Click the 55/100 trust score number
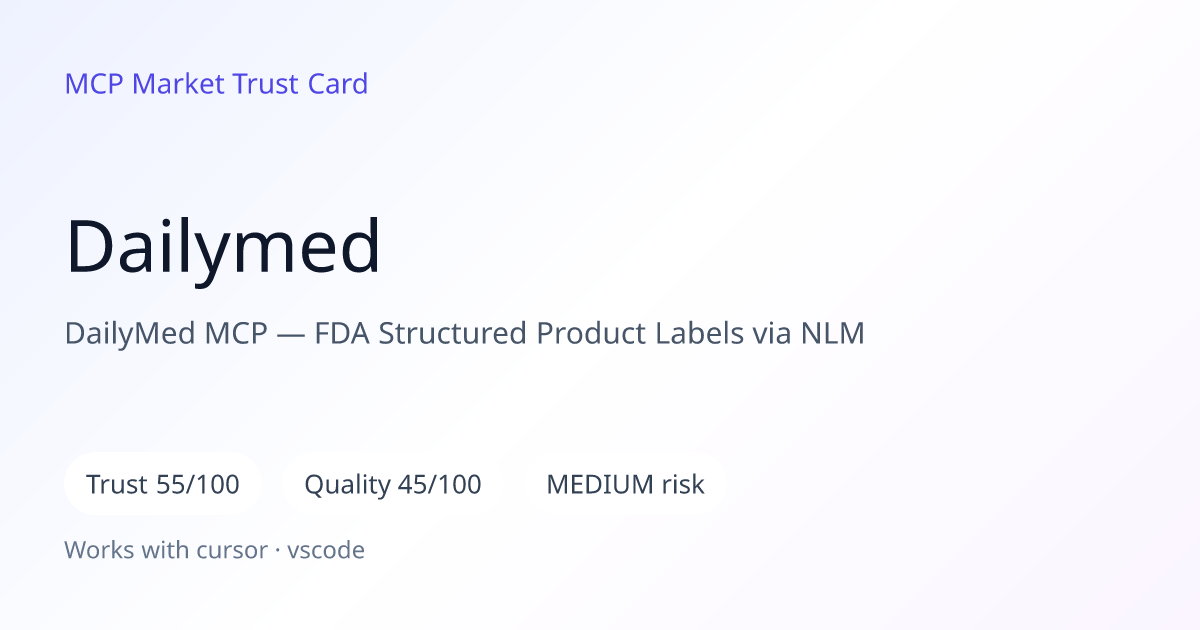This screenshot has height=630, width=1200. tap(199, 485)
